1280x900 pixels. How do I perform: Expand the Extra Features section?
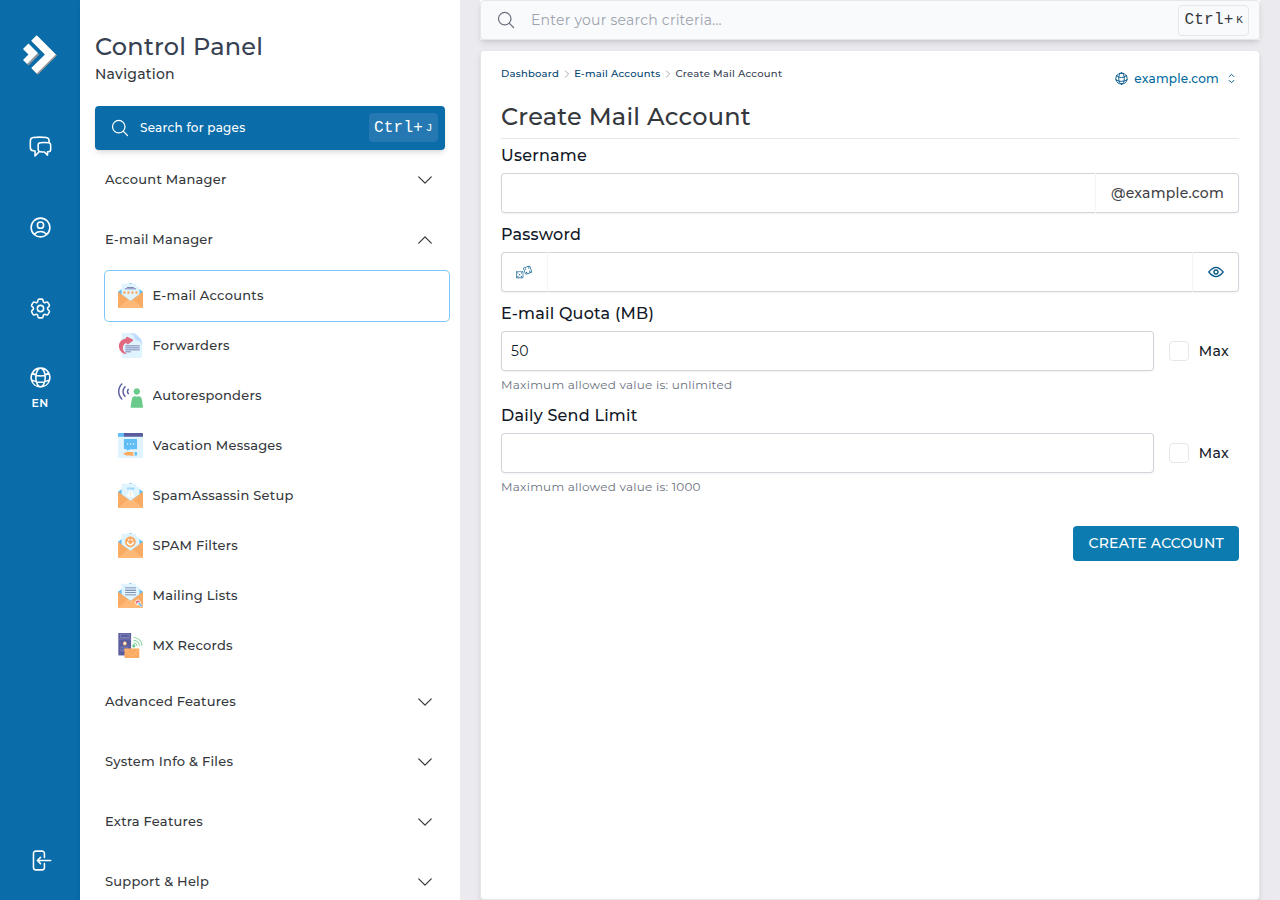(270, 822)
